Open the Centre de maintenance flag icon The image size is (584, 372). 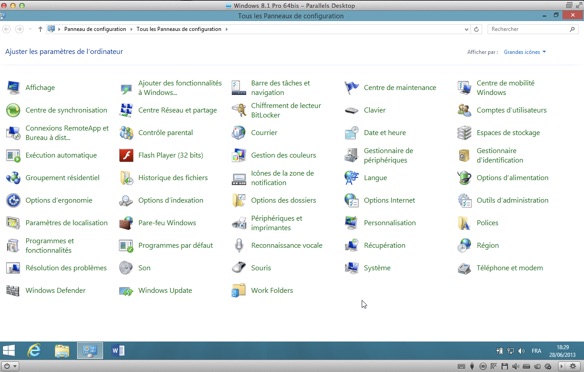(352, 88)
